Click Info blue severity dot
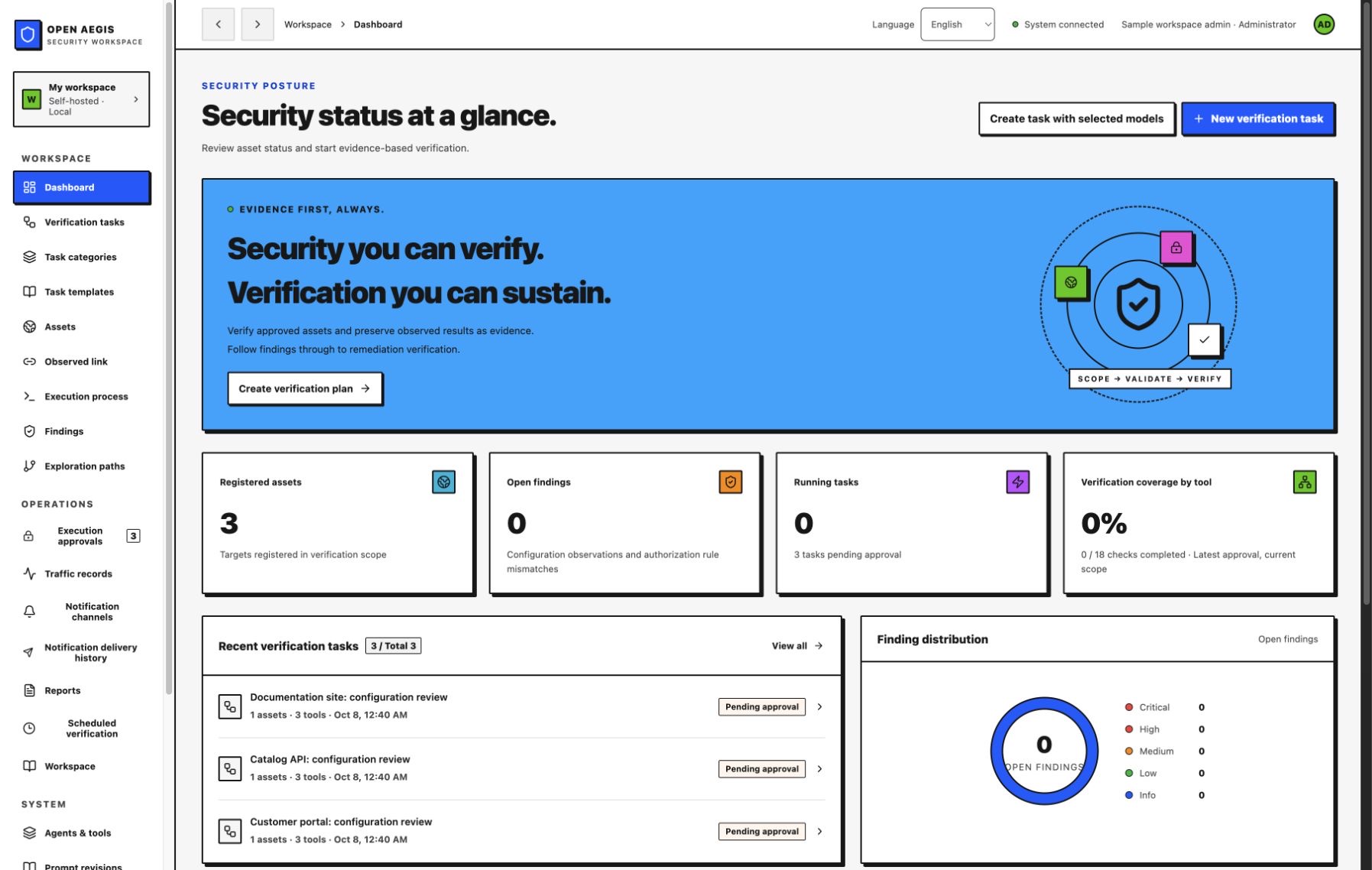Viewport: 1372px width, 870px height. pyautogui.click(x=1129, y=795)
